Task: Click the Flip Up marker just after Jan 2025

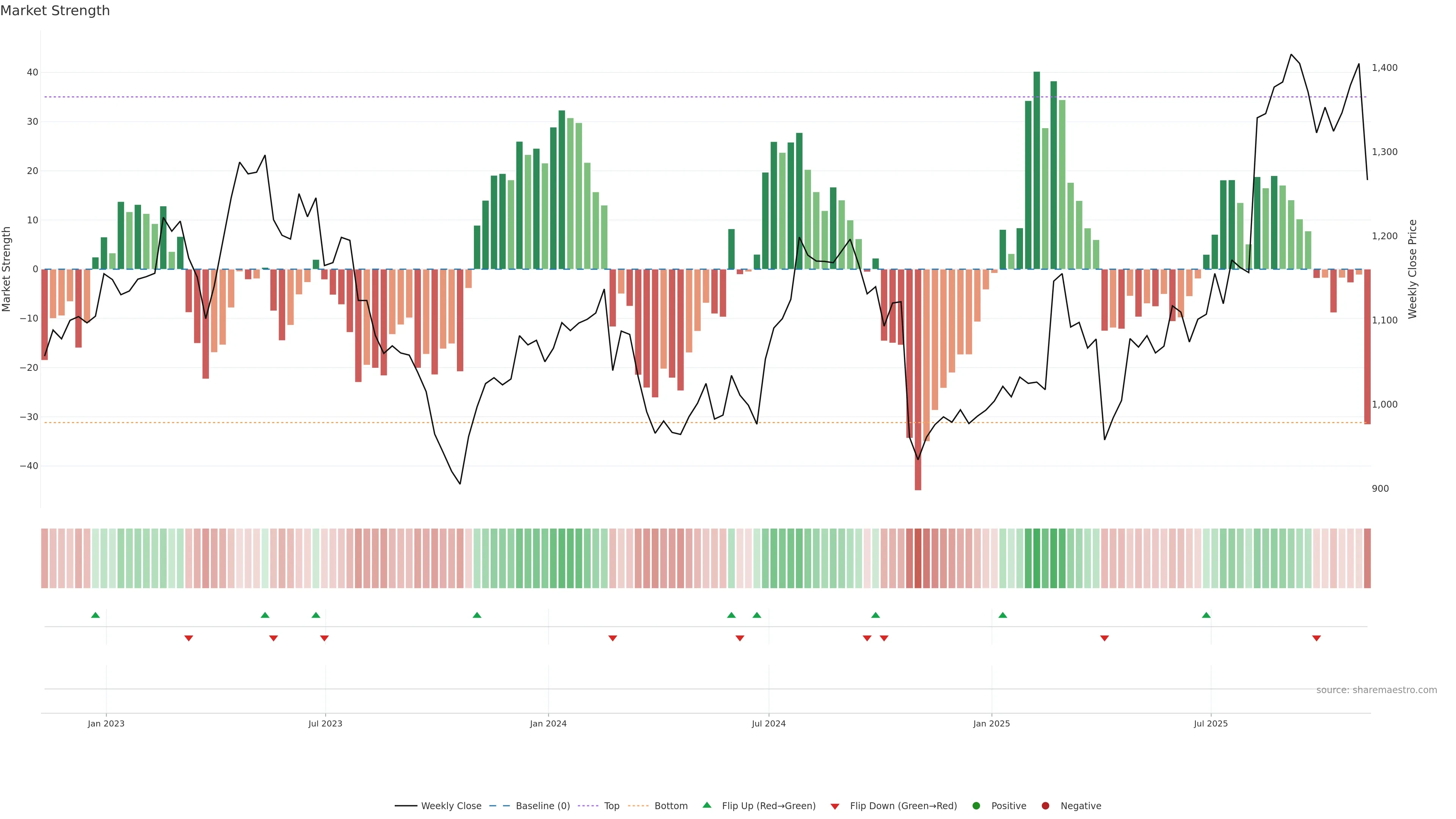Action: coord(1003,615)
